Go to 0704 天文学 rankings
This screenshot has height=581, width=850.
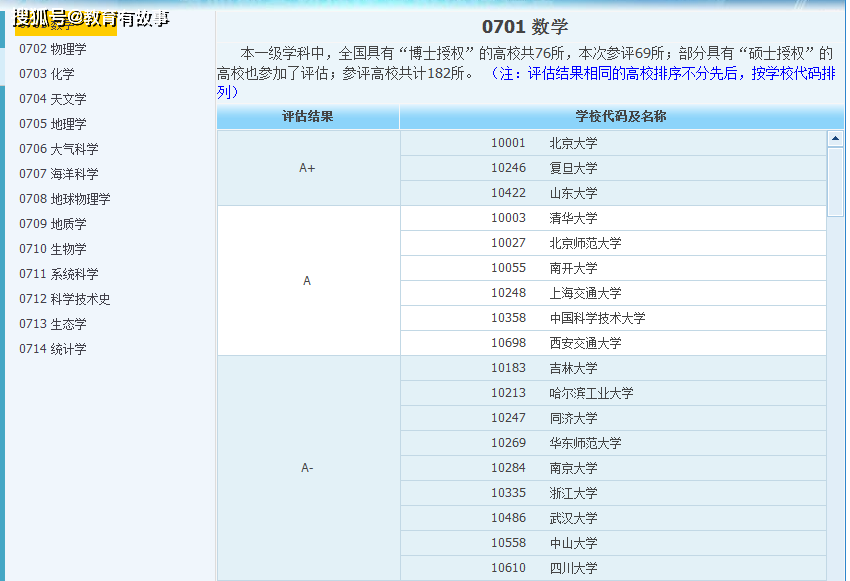pyautogui.click(x=53, y=99)
